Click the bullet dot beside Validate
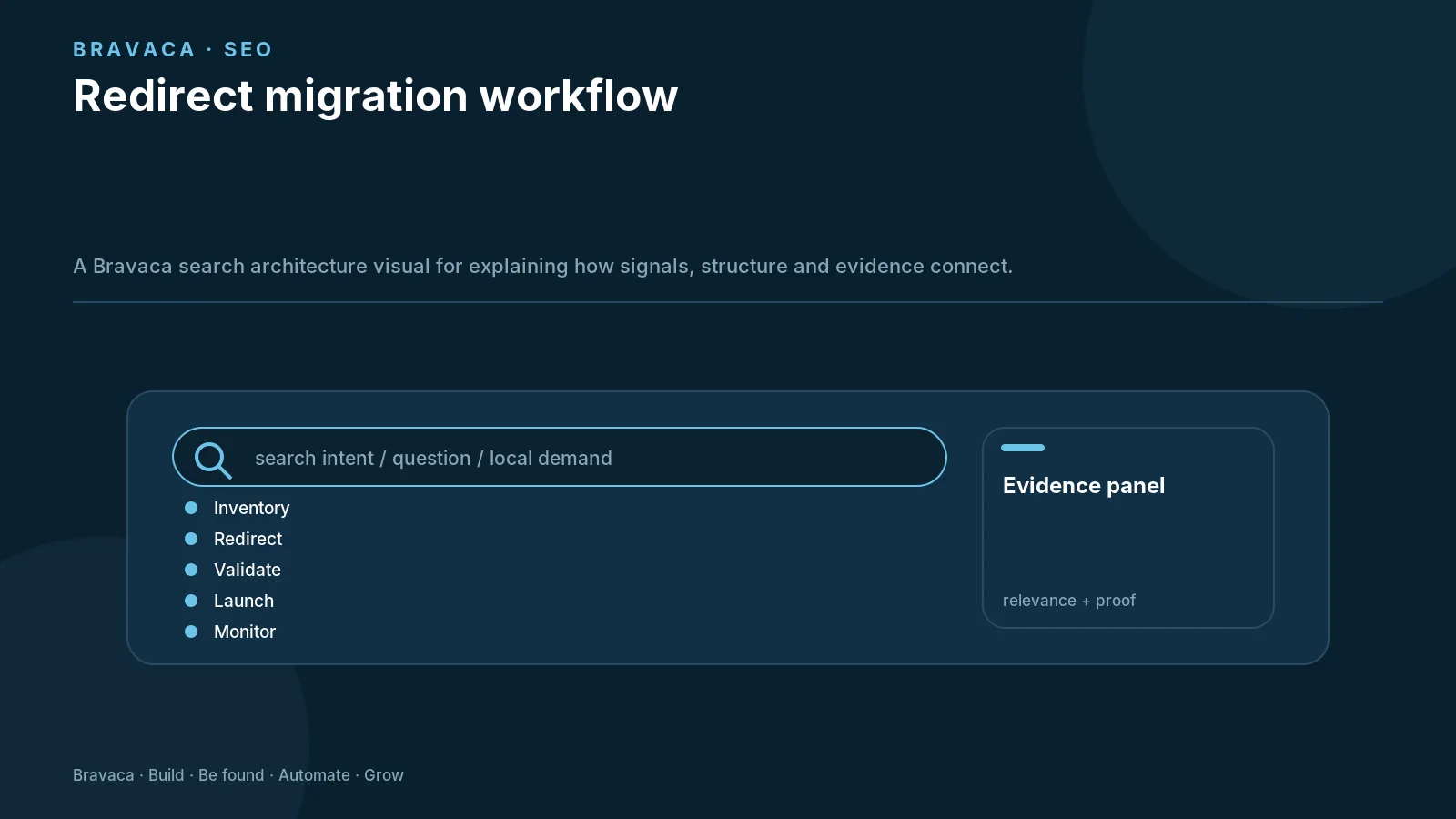The image size is (1456, 819). (191, 570)
